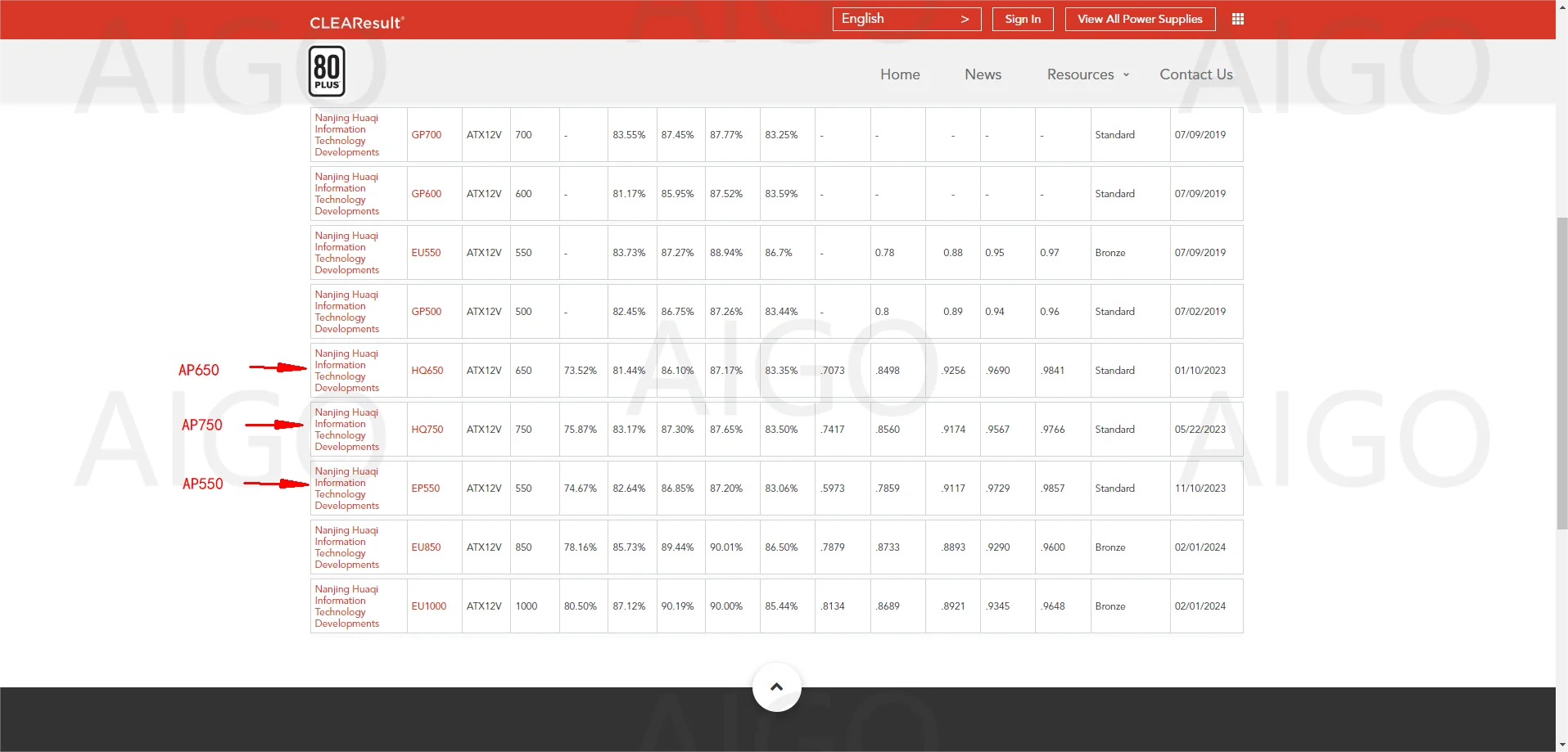
Task: Click the 80 PLUS logo icon
Action: click(327, 72)
